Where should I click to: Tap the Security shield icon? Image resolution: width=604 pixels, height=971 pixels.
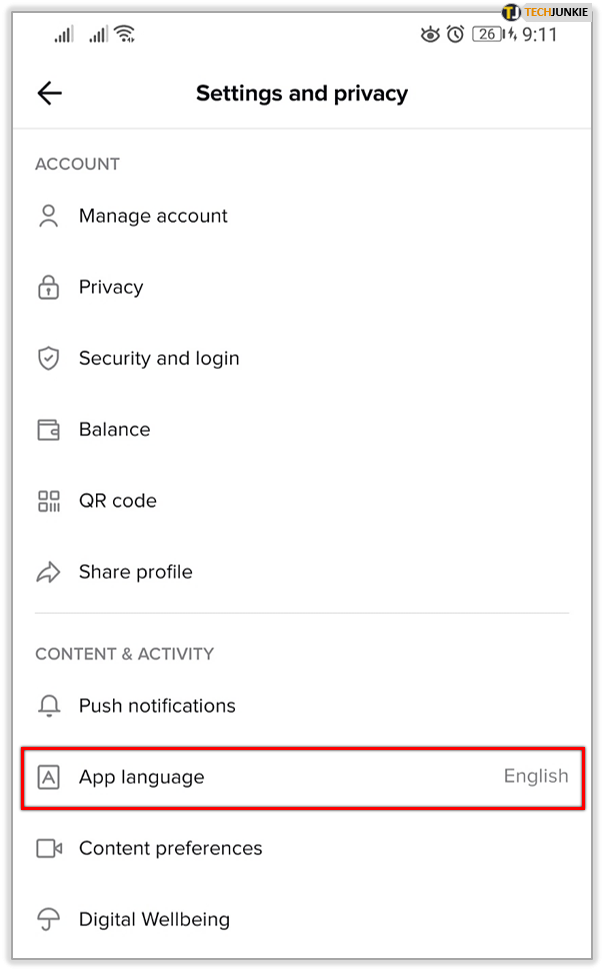pyautogui.click(x=48, y=358)
